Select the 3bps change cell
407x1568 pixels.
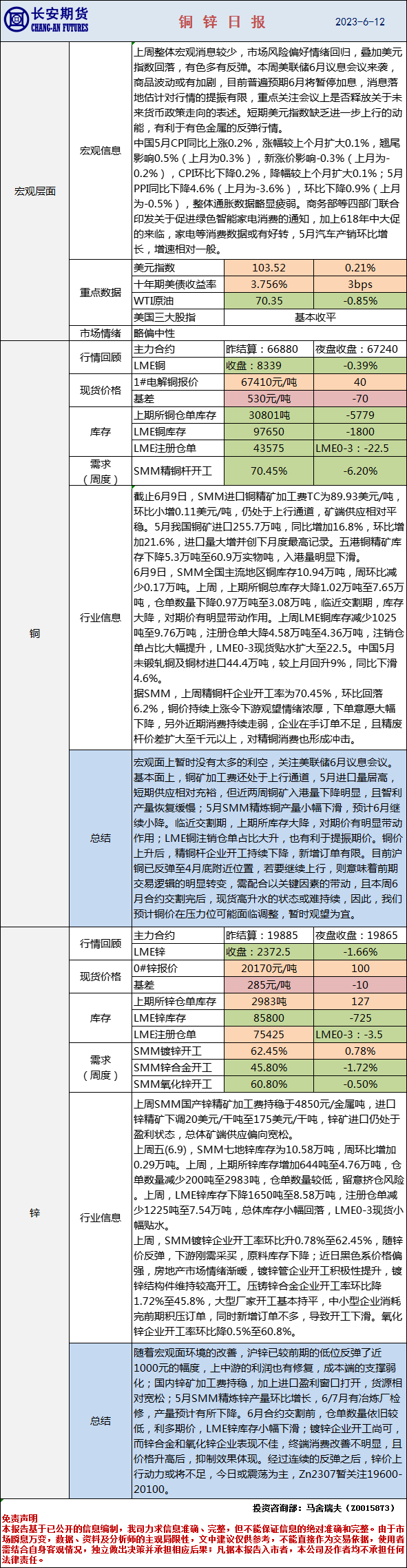pos(360,284)
